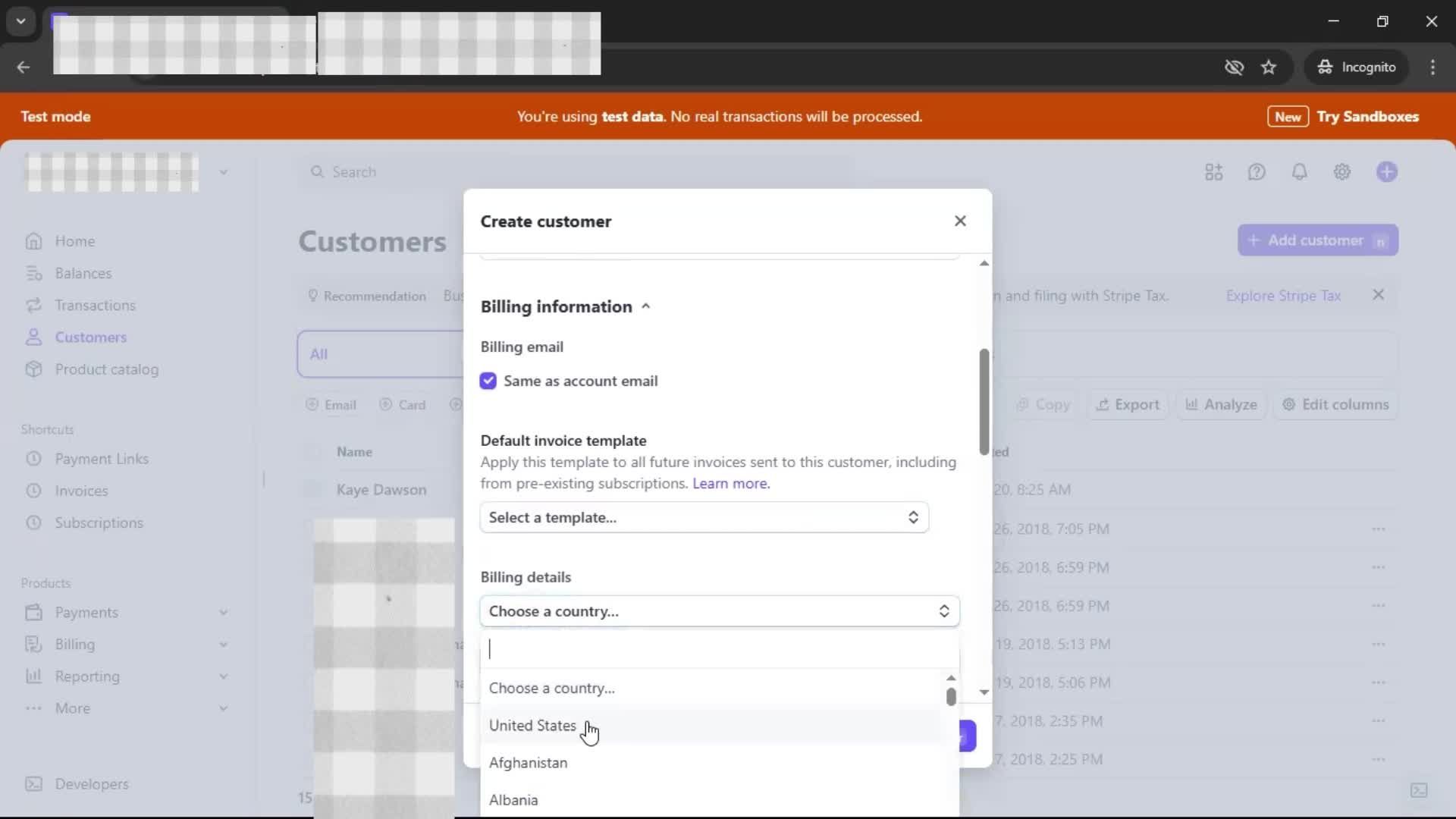Image resolution: width=1456 pixels, height=819 pixels.
Task: Click the country search input field
Action: pyautogui.click(x=719, y=649)
